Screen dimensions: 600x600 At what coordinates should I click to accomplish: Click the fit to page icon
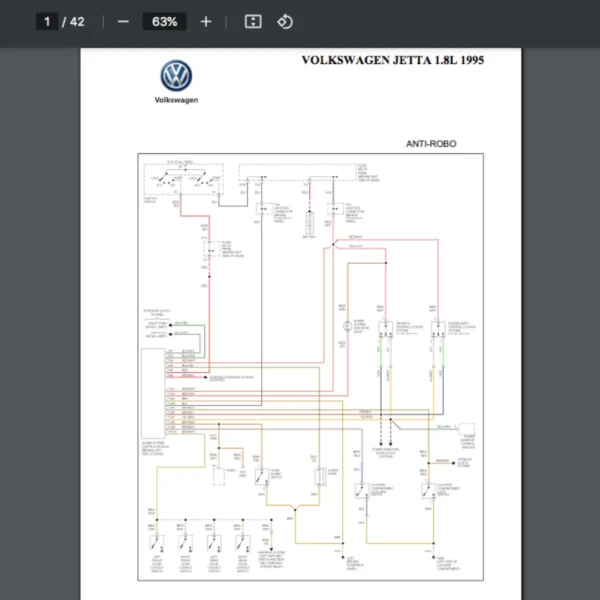pos(253,21)
